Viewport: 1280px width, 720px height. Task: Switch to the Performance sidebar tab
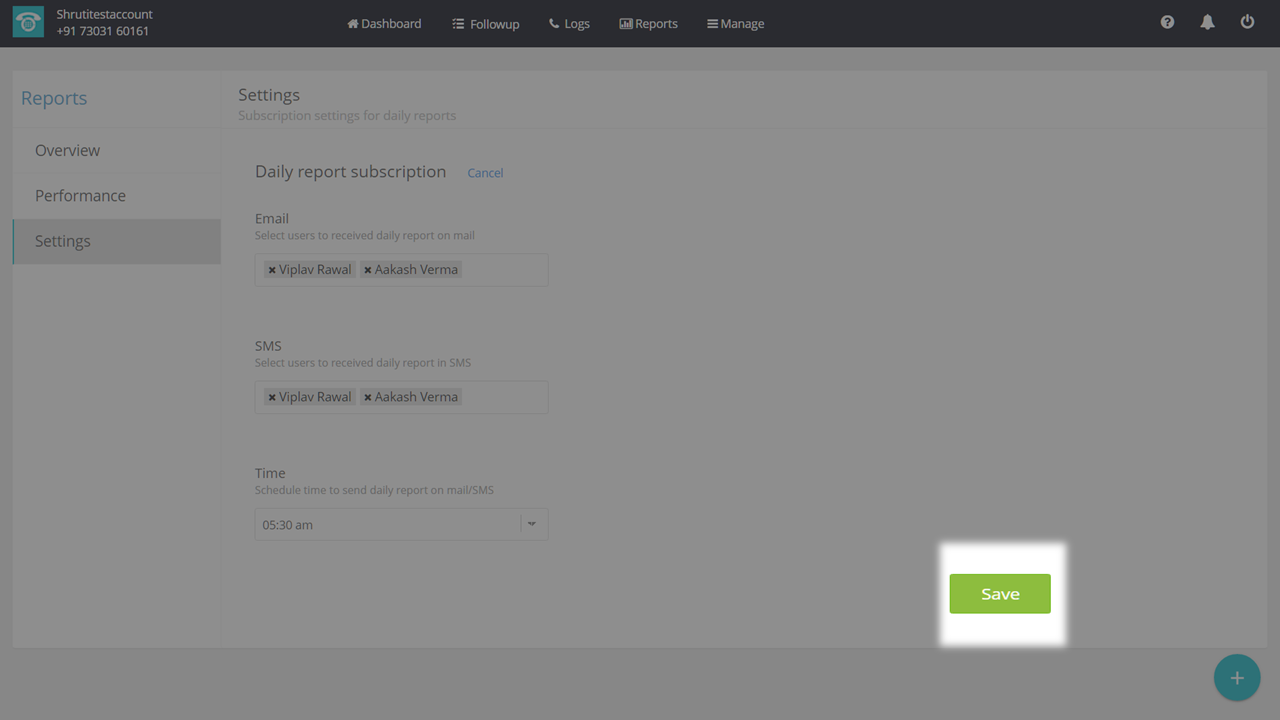coord(80,195)
